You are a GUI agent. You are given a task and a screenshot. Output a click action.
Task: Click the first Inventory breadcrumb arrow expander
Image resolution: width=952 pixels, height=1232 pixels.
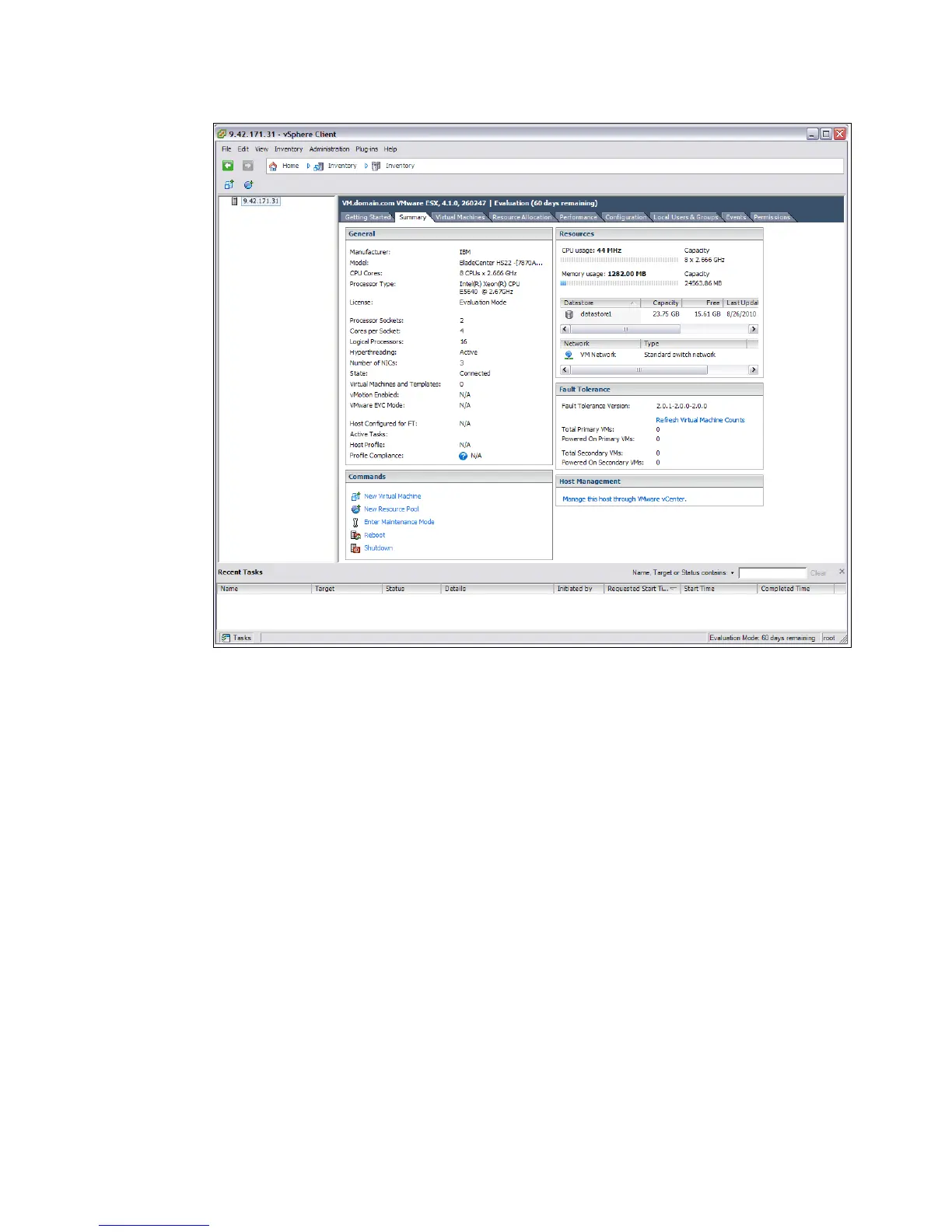pos(309,166)
